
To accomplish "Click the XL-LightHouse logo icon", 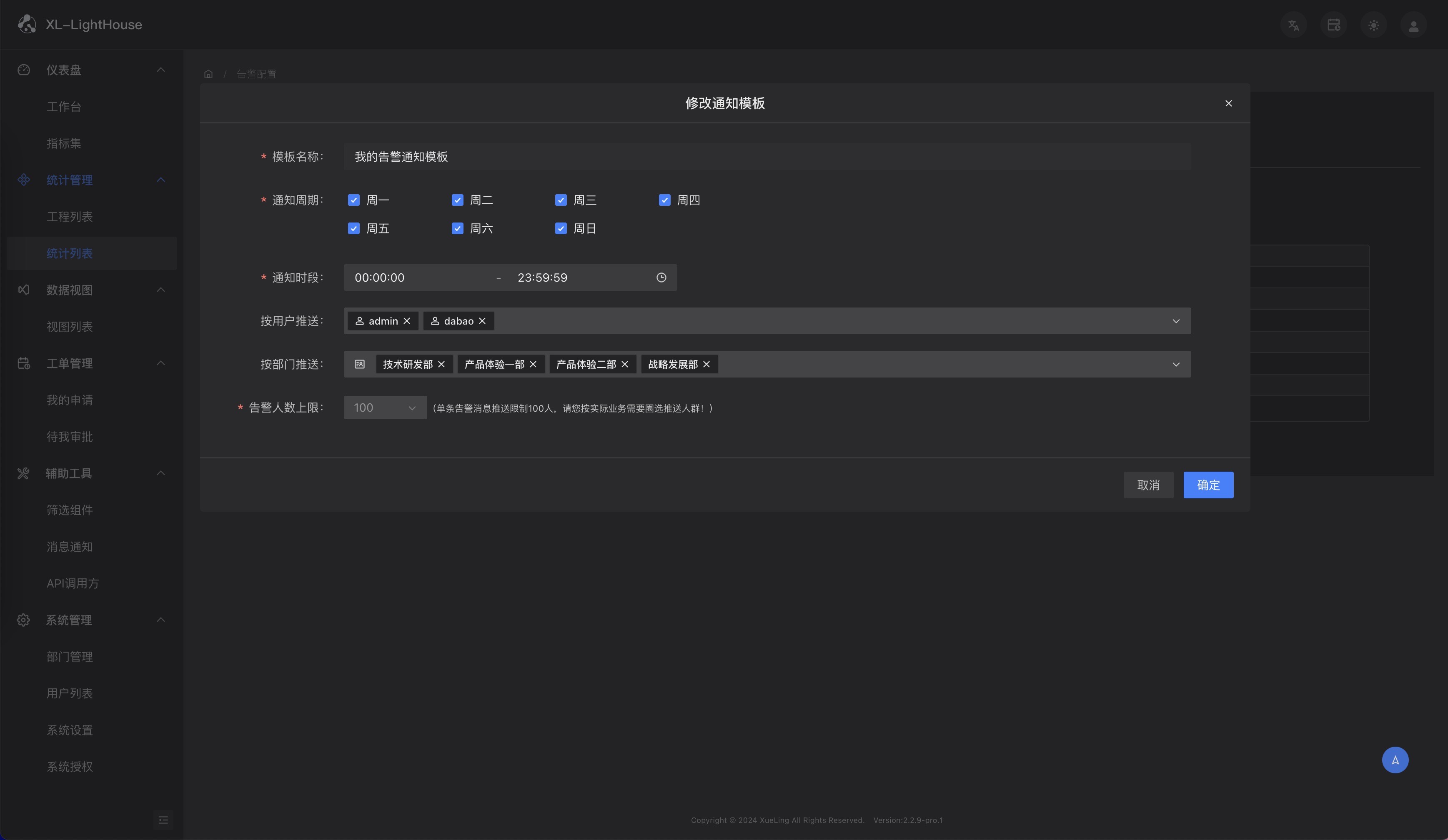I will [26, 24].
